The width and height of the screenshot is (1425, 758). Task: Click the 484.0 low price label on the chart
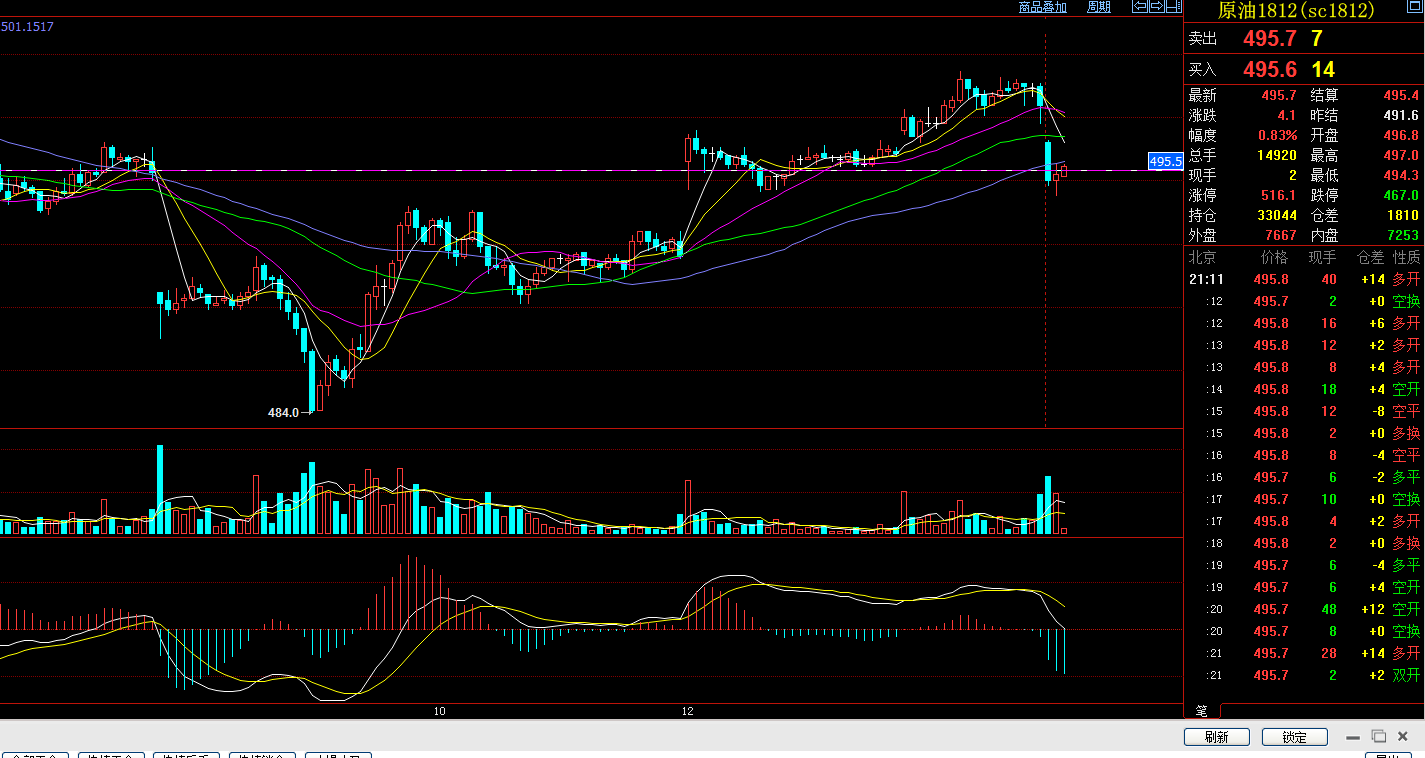pyautogui.click(x=283, y=413)
